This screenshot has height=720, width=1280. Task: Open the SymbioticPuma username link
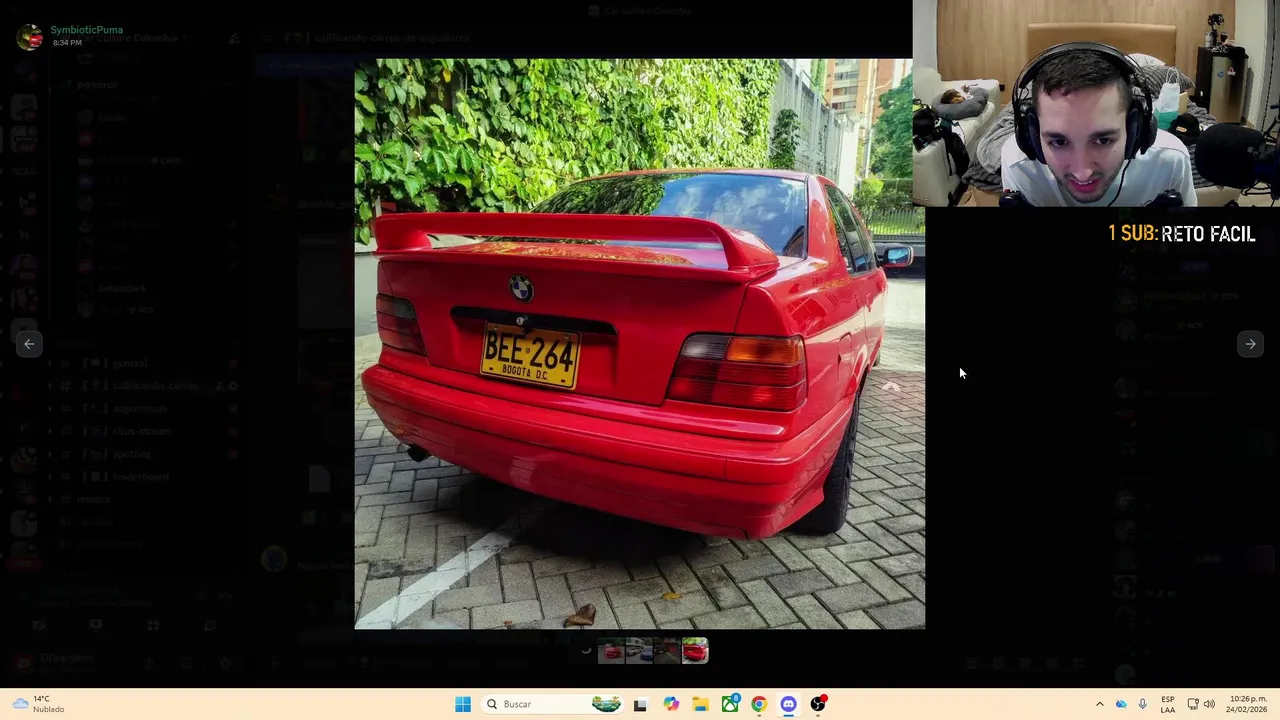click(87, 30)
